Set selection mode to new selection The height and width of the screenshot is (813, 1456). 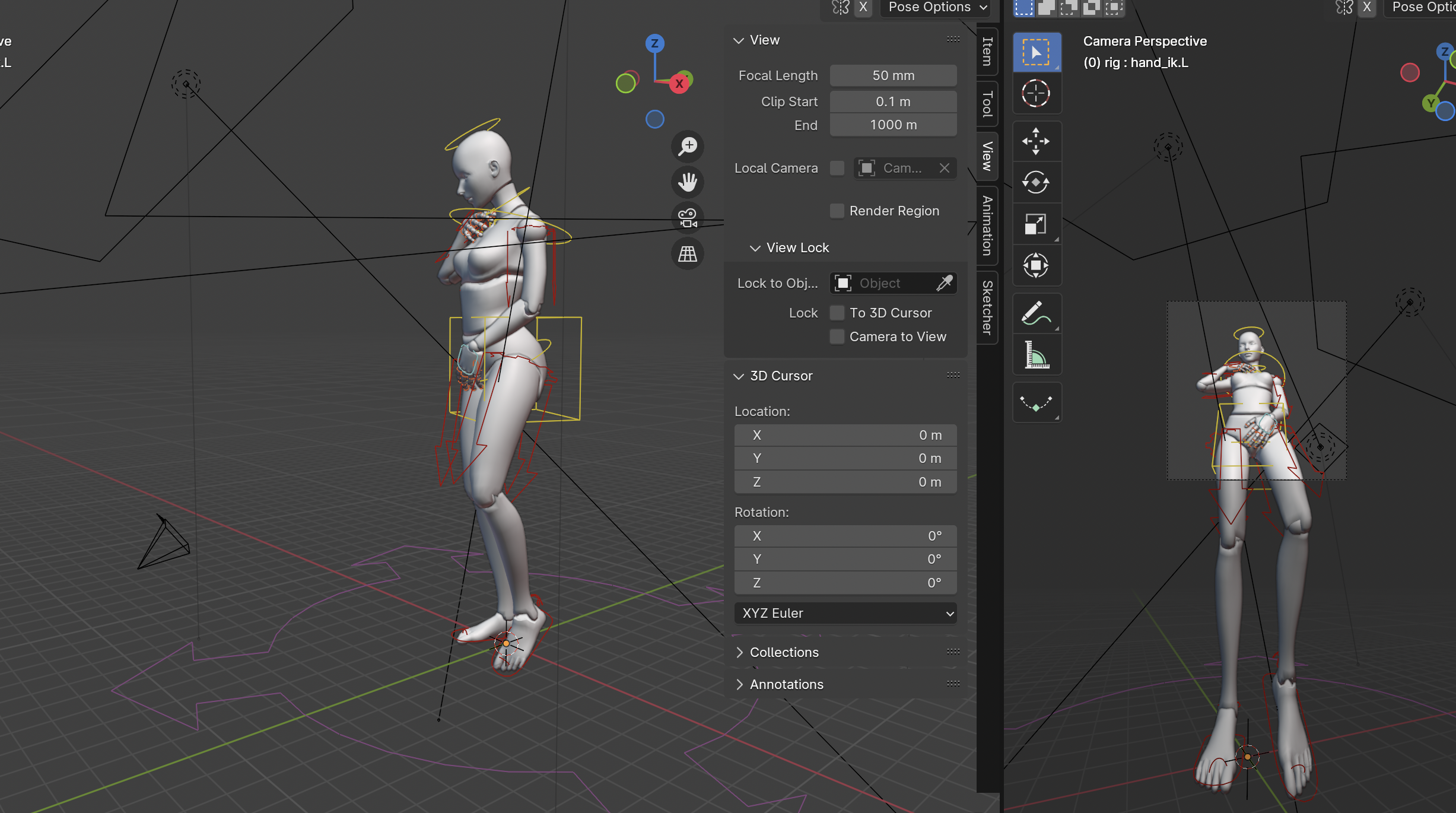pyautogui.click(x=1023, y=8)
